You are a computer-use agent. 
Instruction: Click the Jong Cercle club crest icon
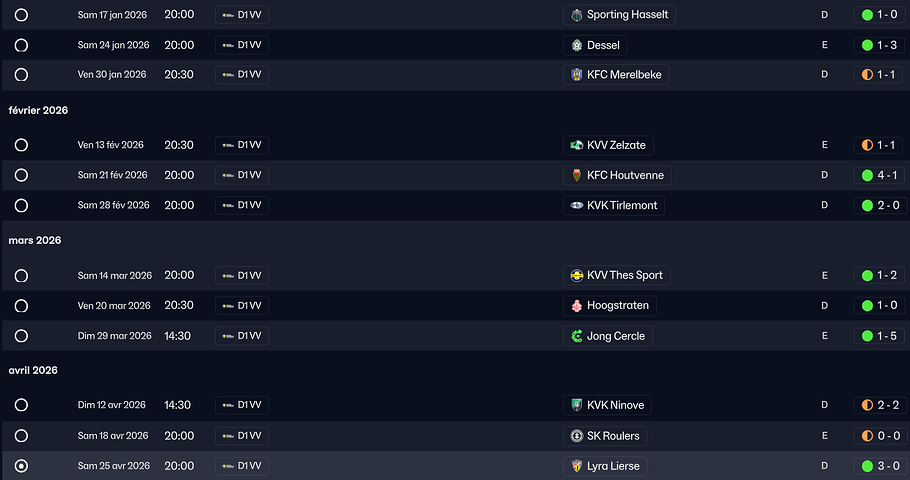click(576, 336)
